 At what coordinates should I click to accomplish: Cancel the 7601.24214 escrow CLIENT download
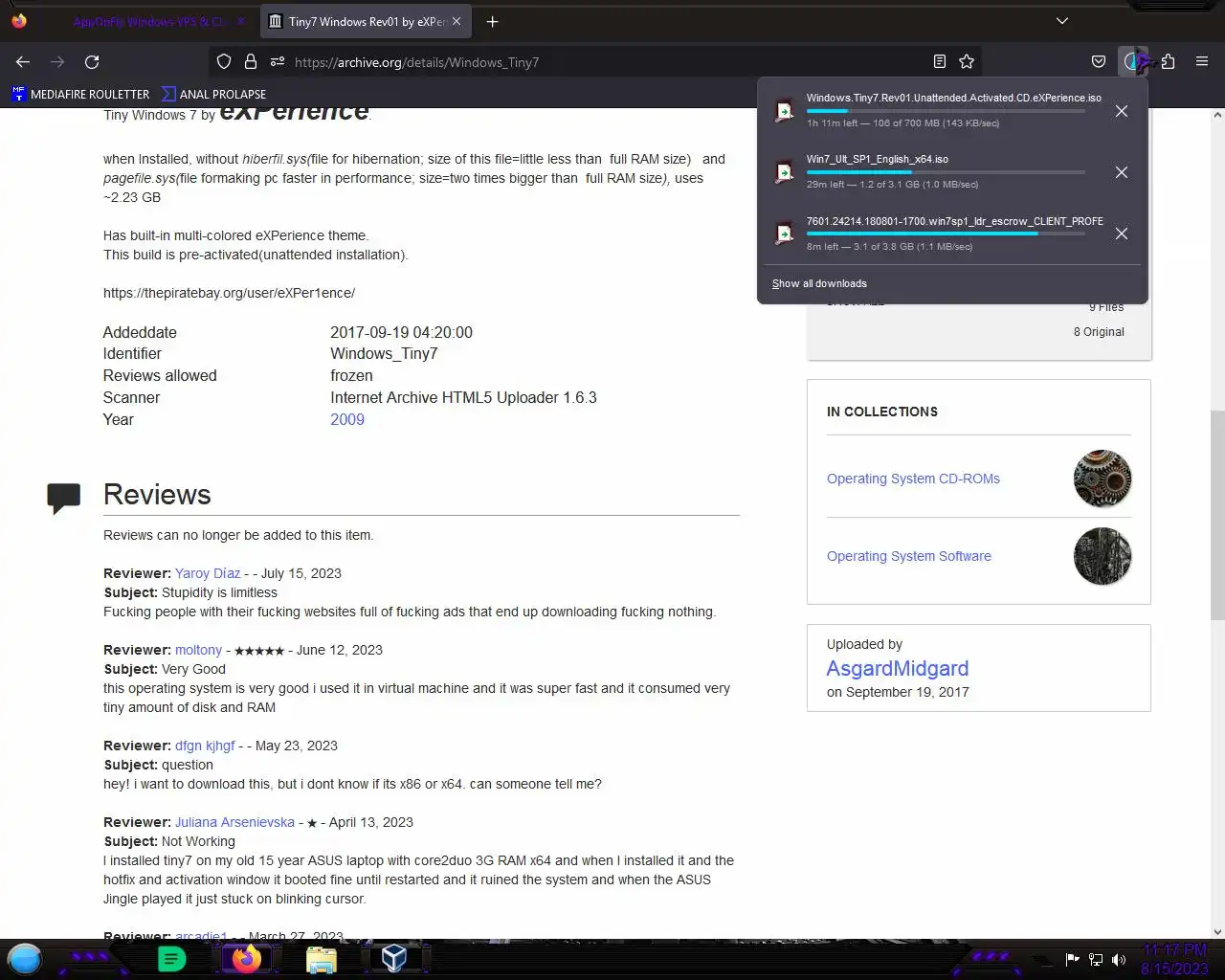click(1122, 234)
